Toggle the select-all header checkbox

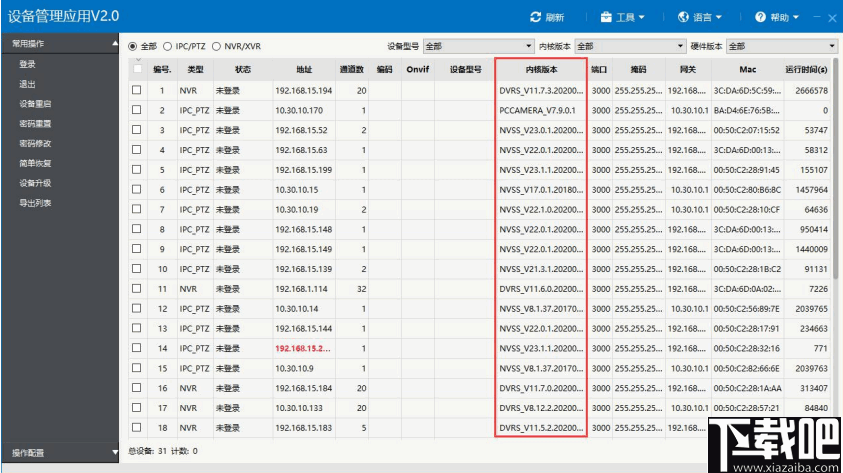138,69
